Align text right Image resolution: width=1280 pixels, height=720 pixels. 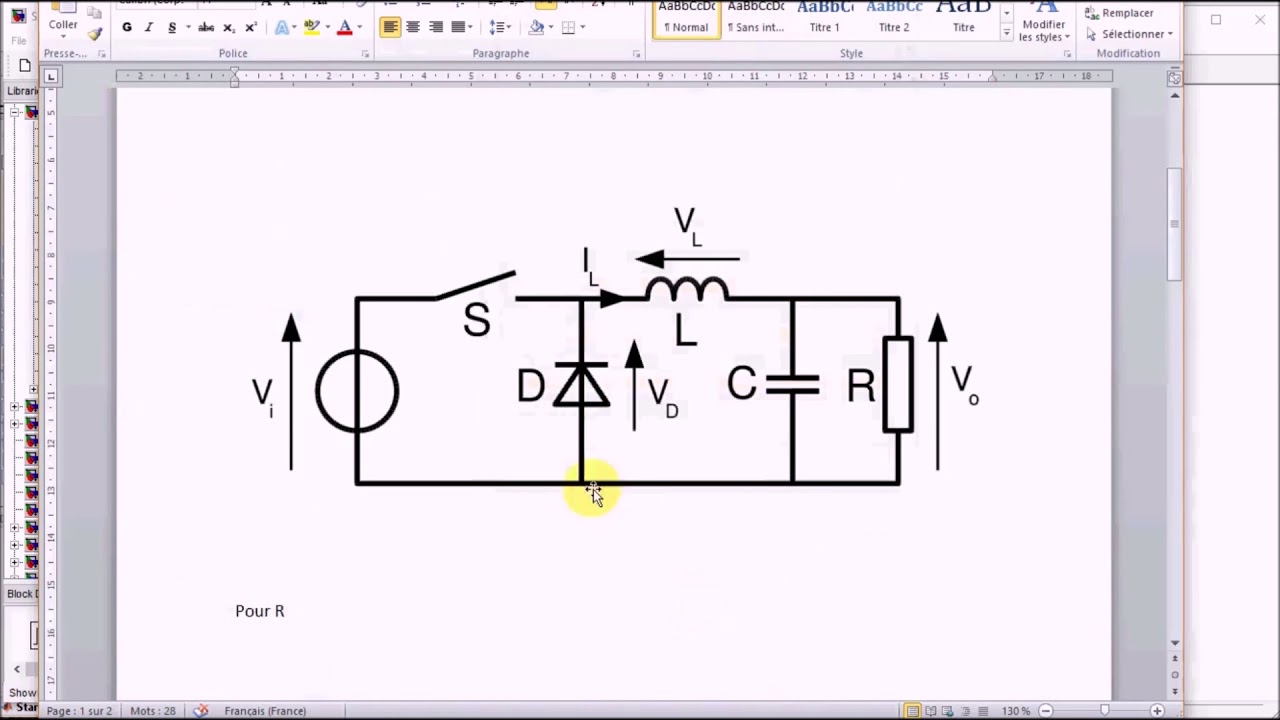(436, 27)
